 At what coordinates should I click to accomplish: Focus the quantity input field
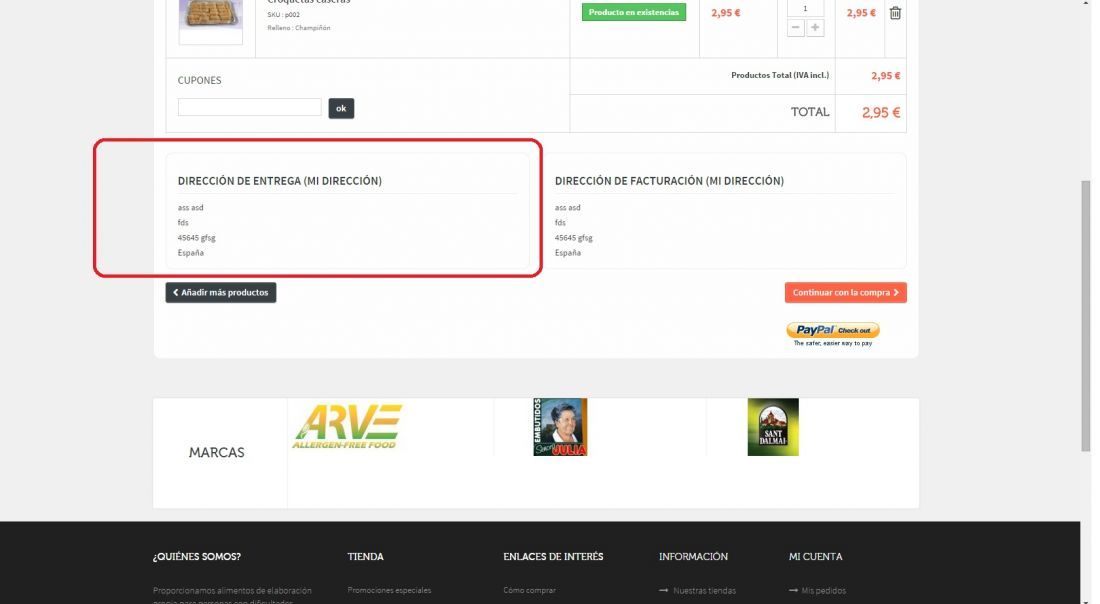805,8
